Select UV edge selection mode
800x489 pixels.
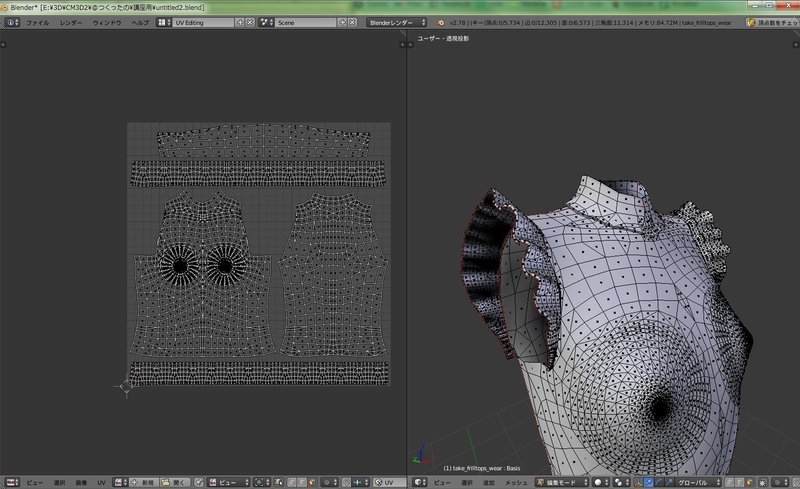301,482
